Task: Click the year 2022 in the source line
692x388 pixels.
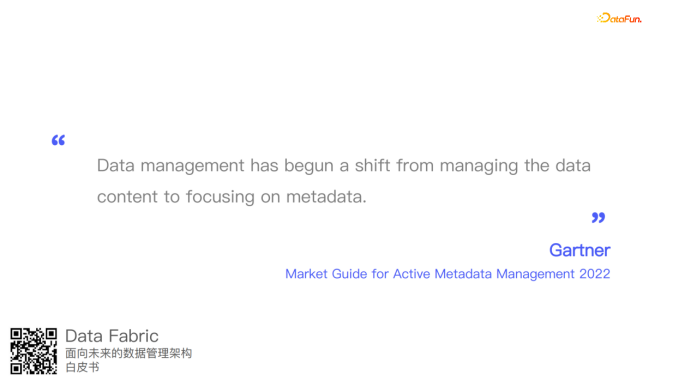Action: [594, 274]
